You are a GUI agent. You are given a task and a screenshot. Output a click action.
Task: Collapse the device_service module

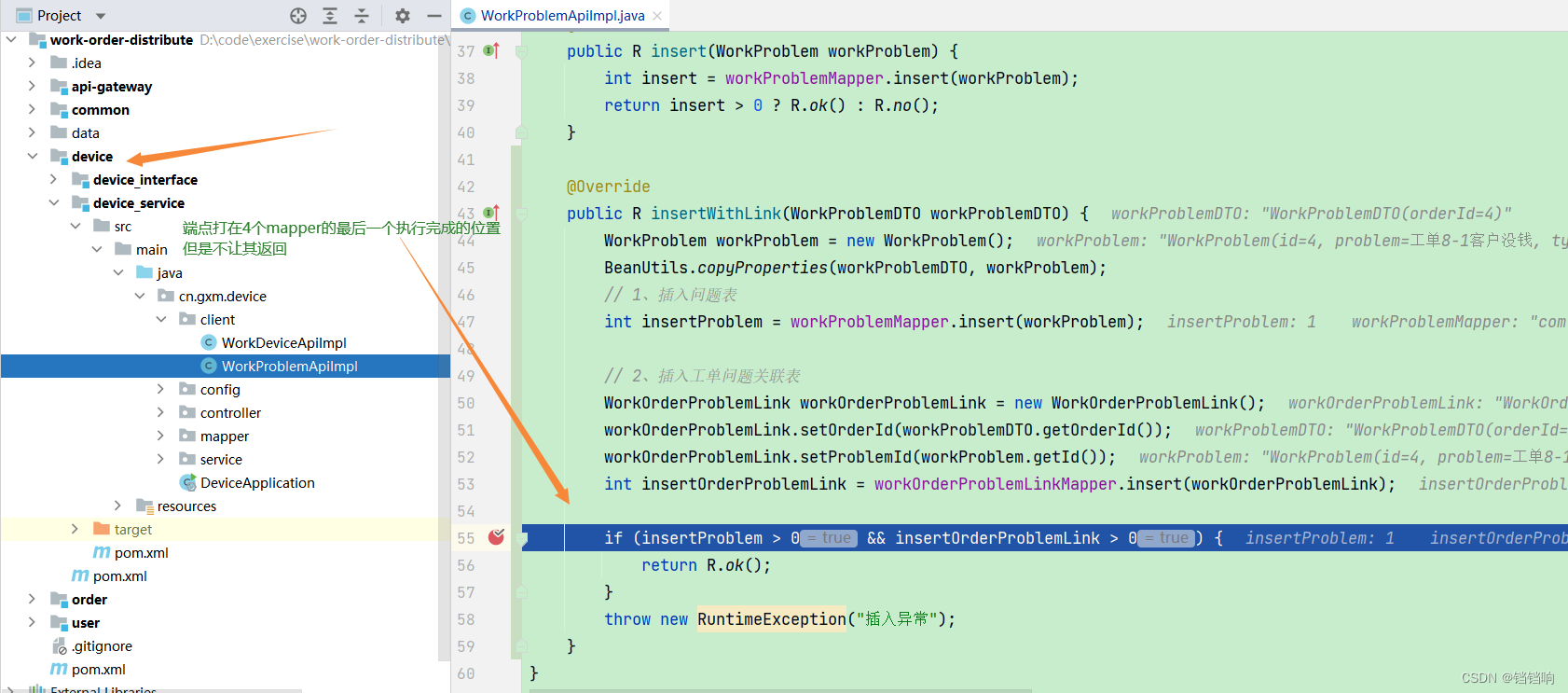(54, 202)
